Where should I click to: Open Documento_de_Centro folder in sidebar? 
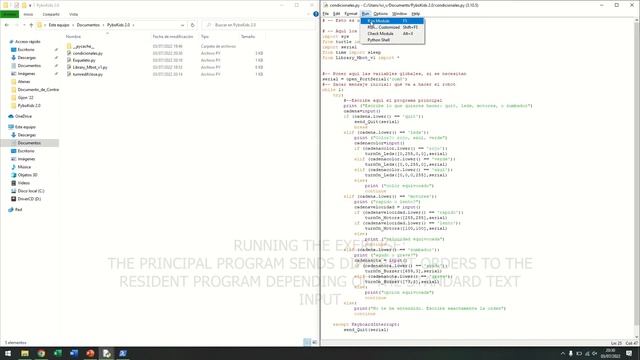(38, 89)
